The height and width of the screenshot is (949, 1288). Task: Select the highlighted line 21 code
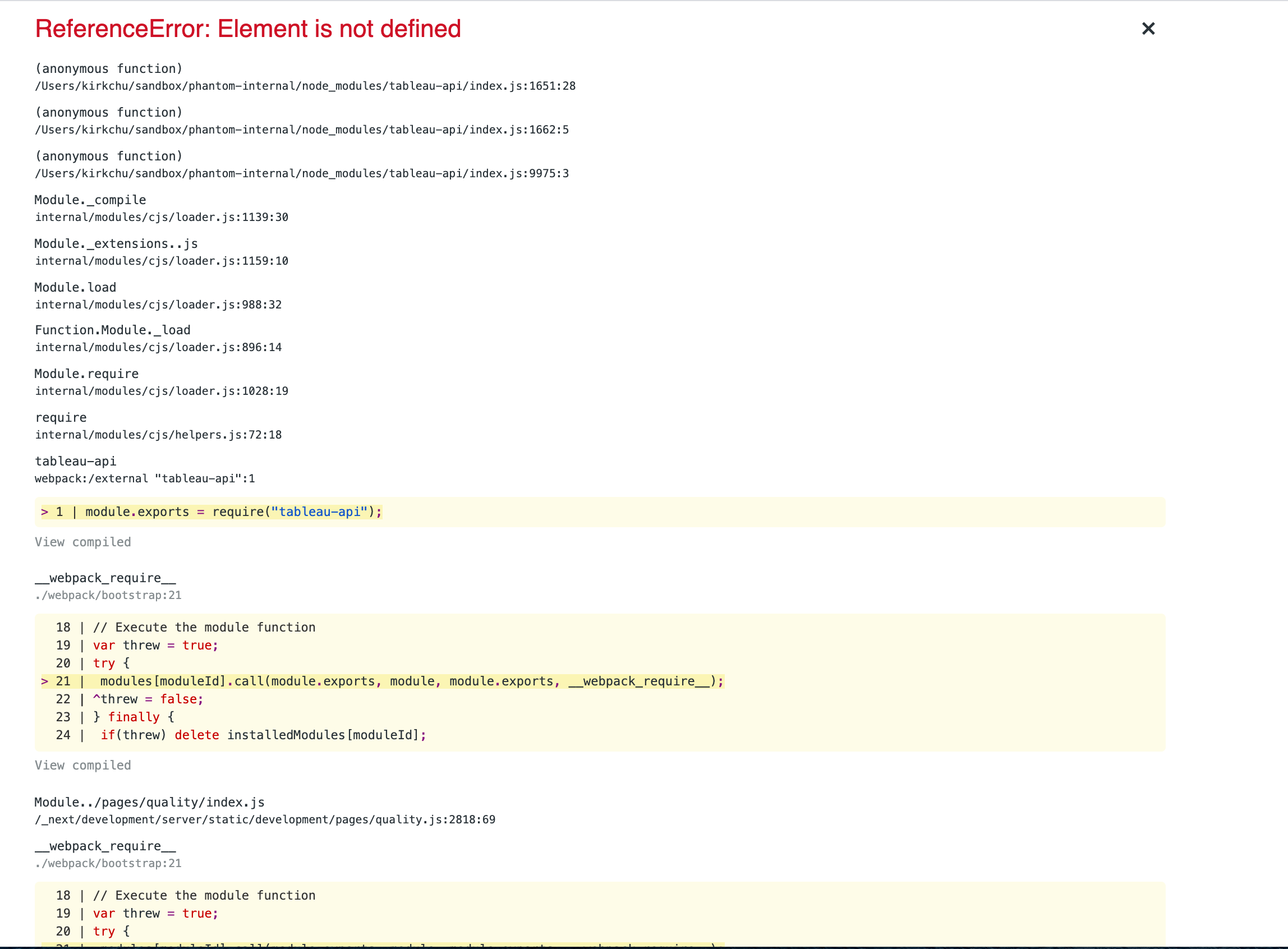pos(402,681)
